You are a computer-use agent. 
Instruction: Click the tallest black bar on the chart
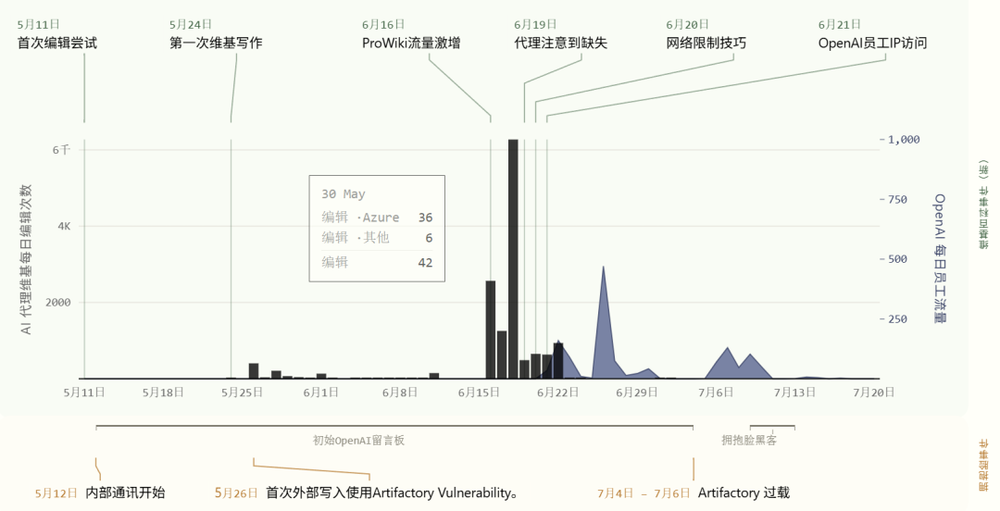(513, 259)
